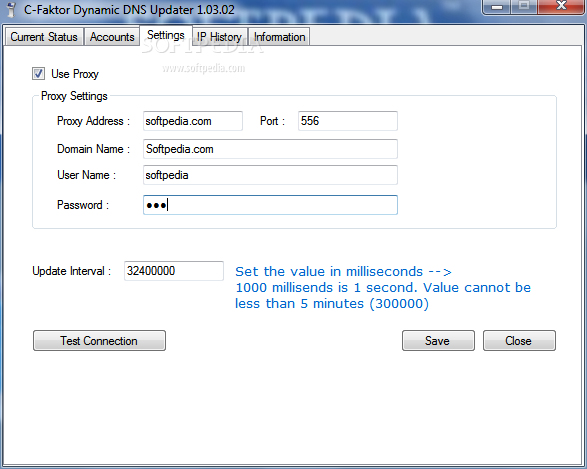Image resolution: width=587 pixels, height=469 pixels.
Task: Select the Settings tab
Action: 166,35
